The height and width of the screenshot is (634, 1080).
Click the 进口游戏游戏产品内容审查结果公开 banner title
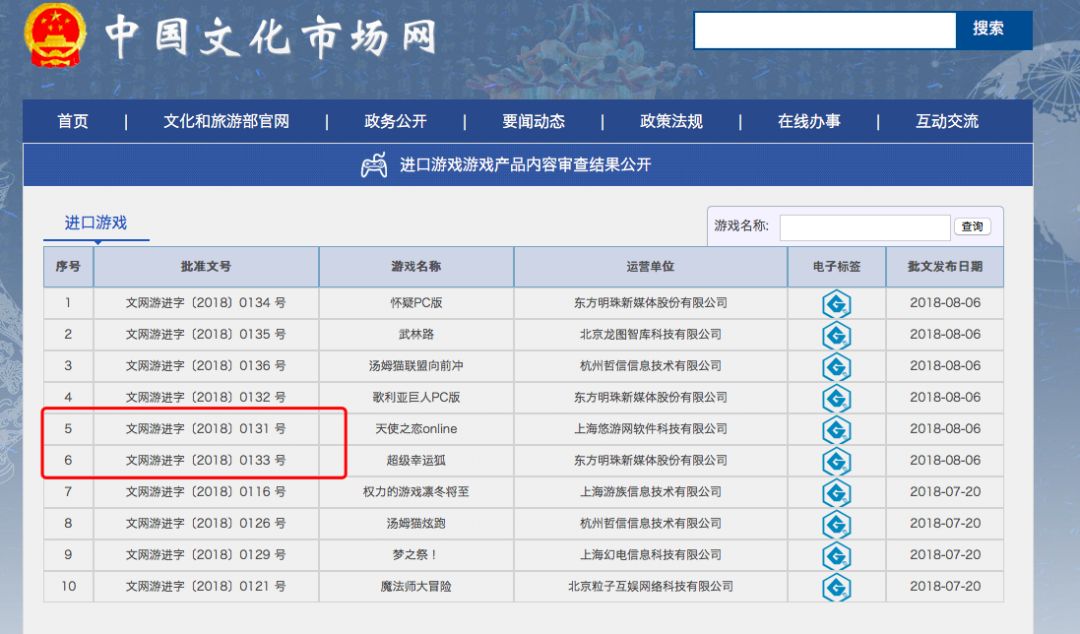(526, 165)
